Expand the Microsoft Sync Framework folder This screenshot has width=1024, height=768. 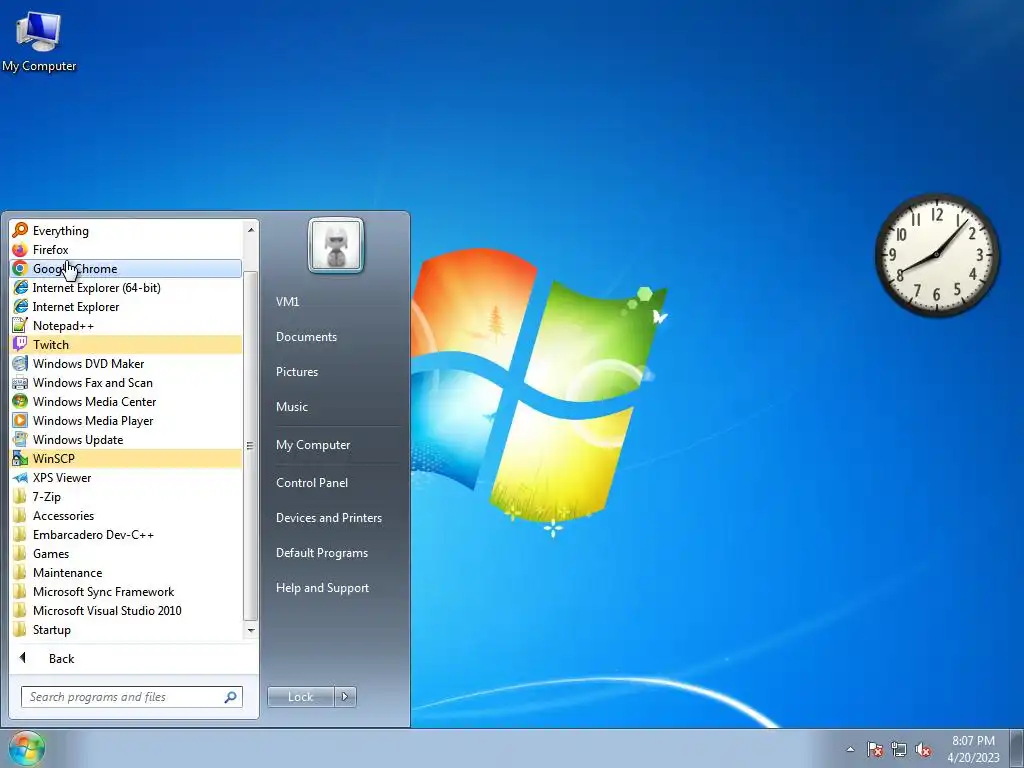click(126, 592)
